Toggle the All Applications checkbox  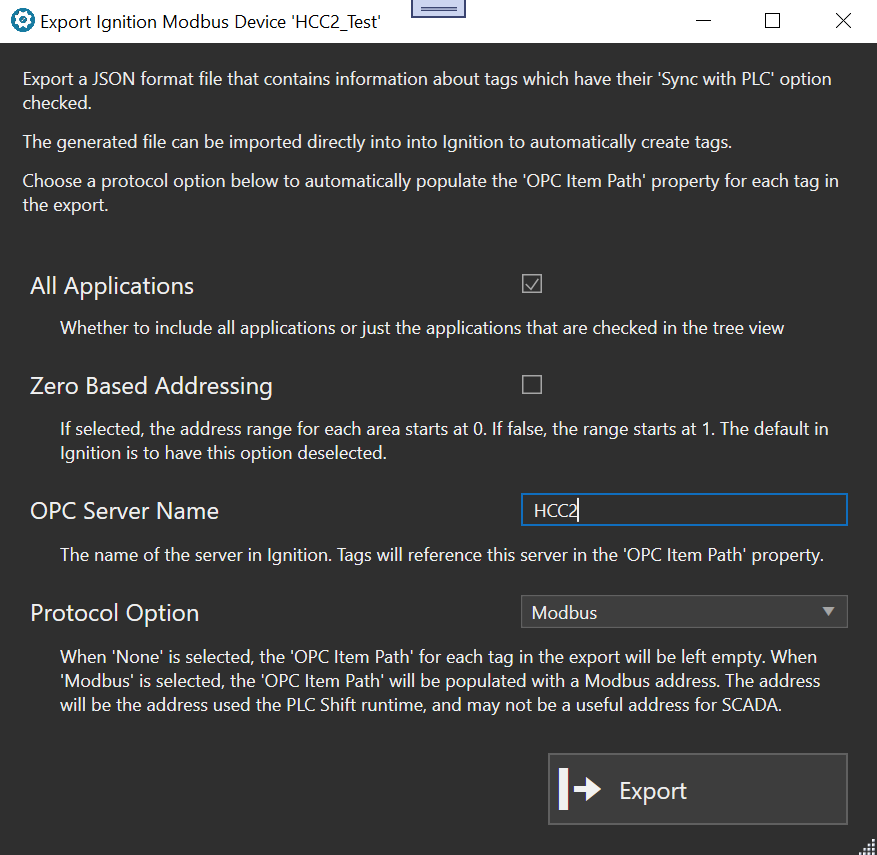point(532,285)
